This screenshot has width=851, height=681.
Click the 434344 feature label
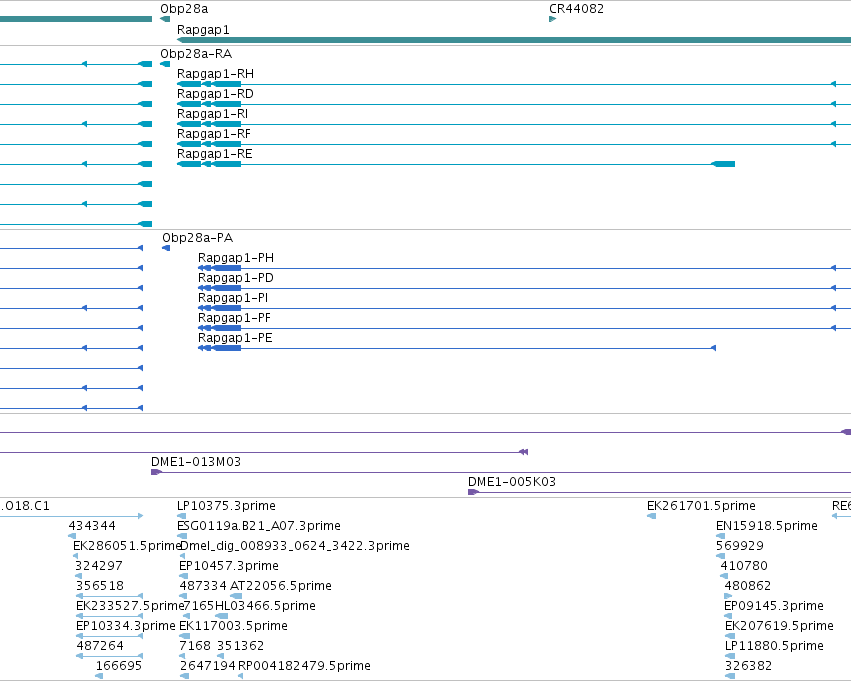point(92,526)
